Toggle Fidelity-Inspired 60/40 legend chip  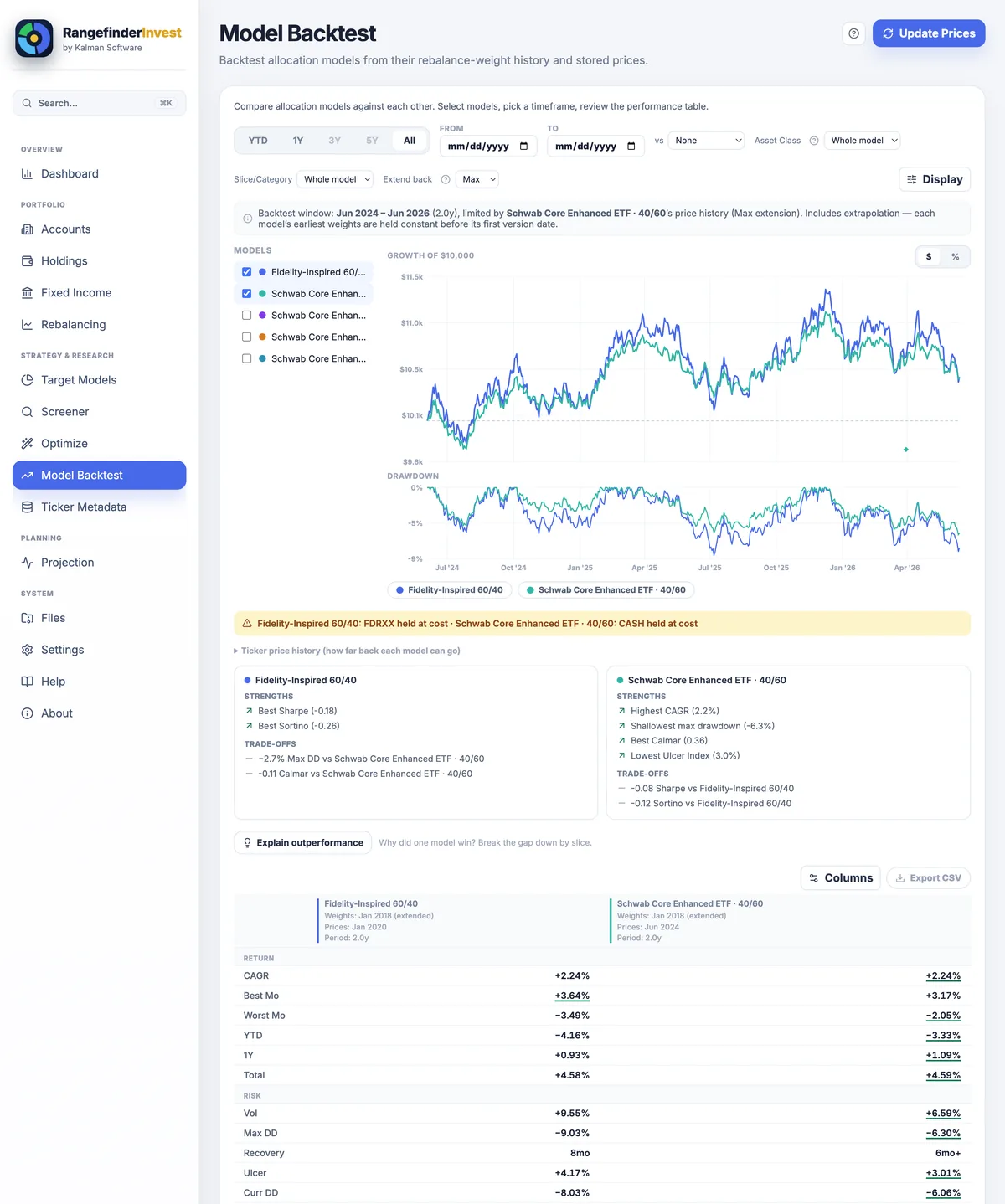(x=449, y=590)
